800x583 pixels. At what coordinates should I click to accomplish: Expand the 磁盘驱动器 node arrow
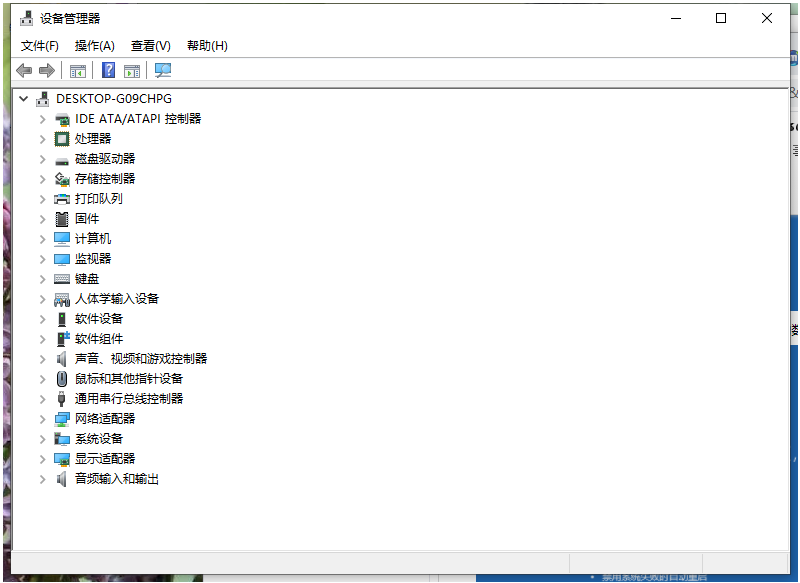pos(42,159)
